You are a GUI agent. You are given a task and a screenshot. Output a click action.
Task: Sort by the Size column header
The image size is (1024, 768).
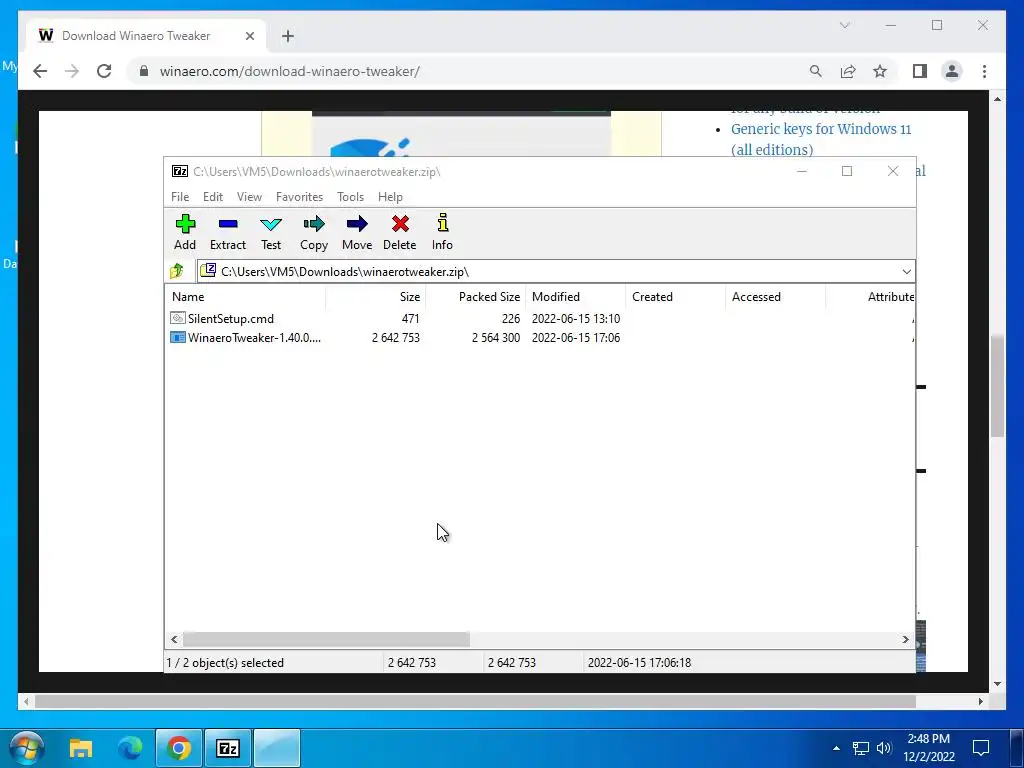(376, 296)
